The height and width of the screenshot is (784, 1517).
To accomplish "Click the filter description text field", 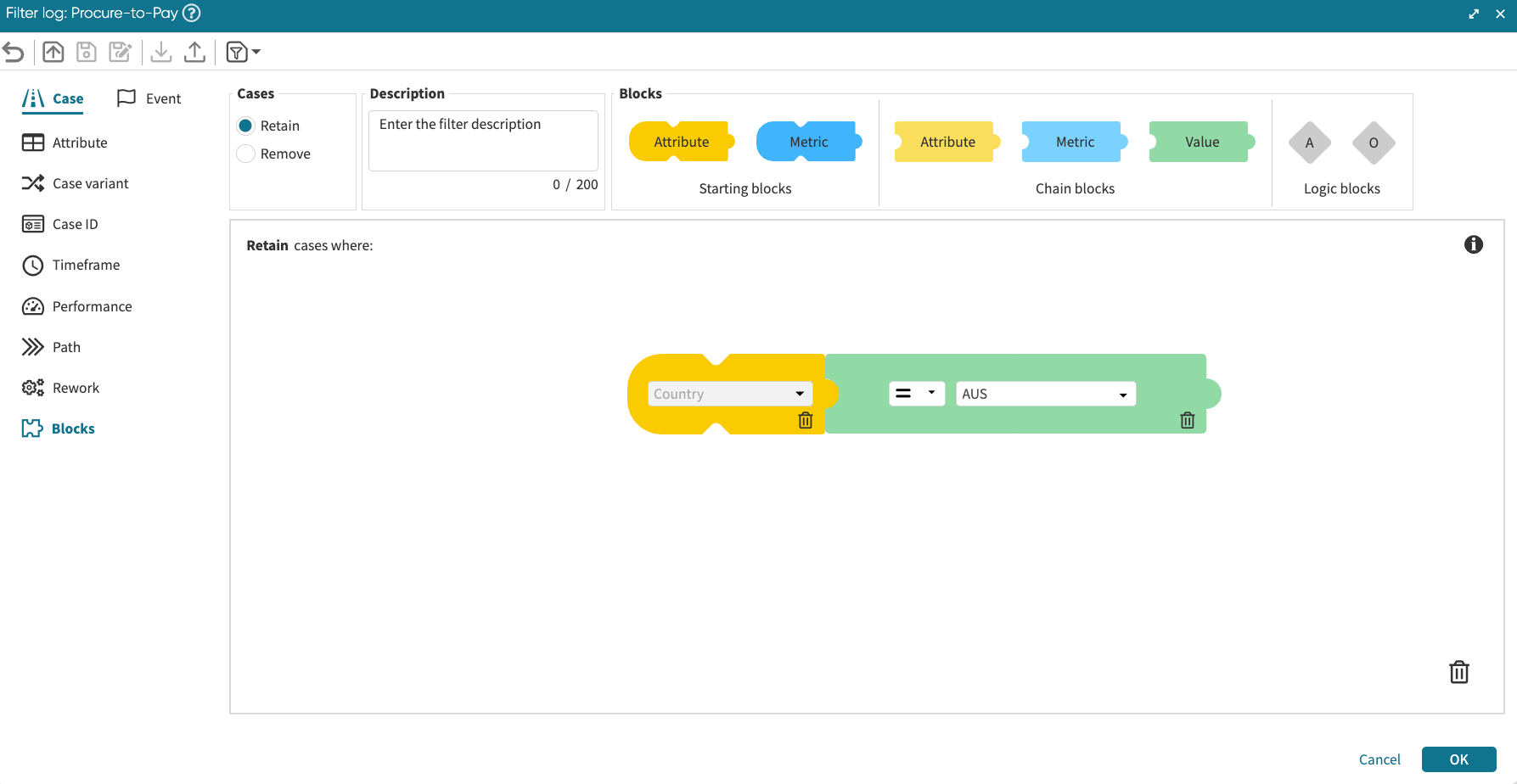I will click(x=483, y=140).
